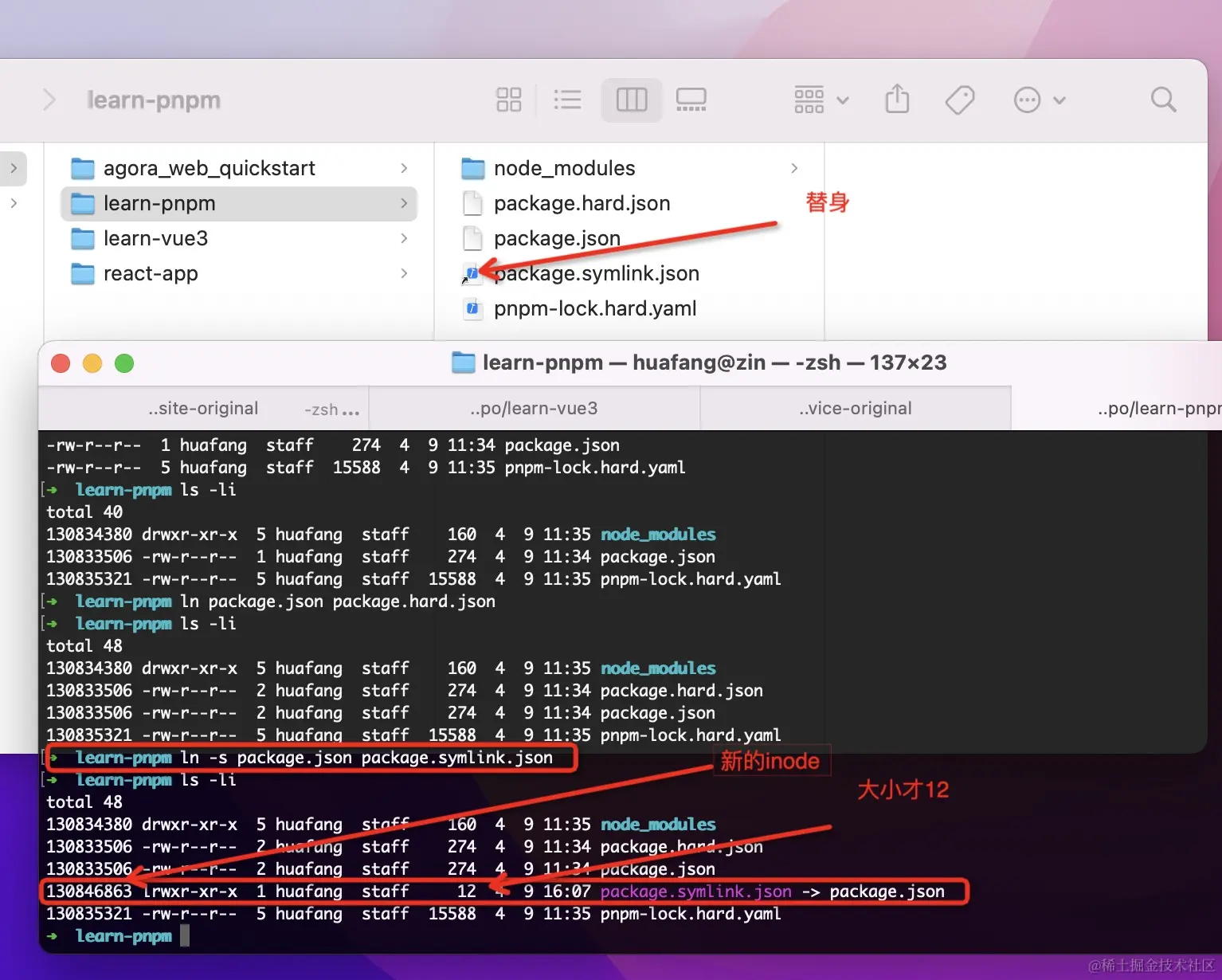
Task: Select the learn-vue3 folder
Action: coord(239,238)
